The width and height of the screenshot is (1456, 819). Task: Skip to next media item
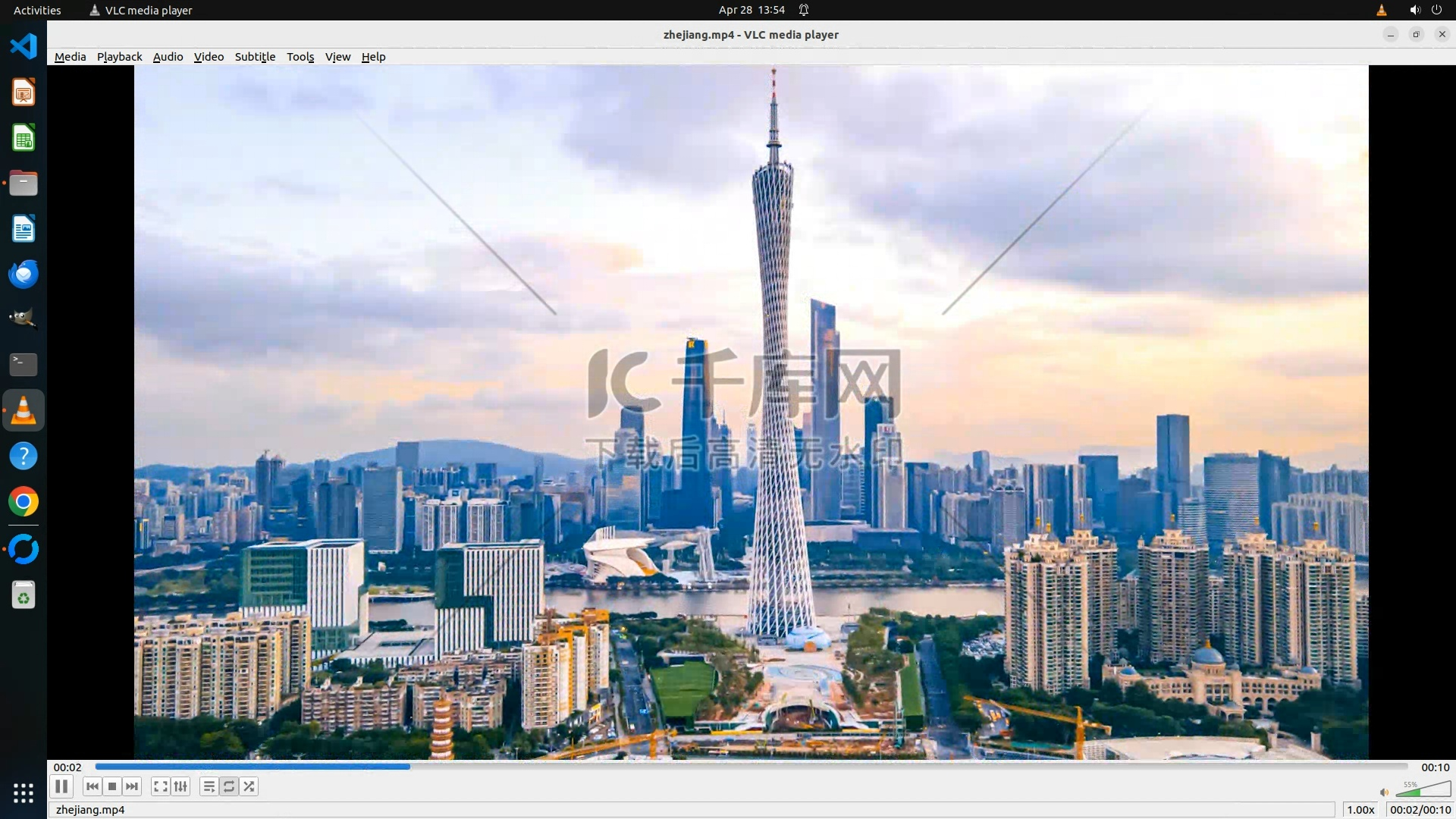(x=132, y=786)
